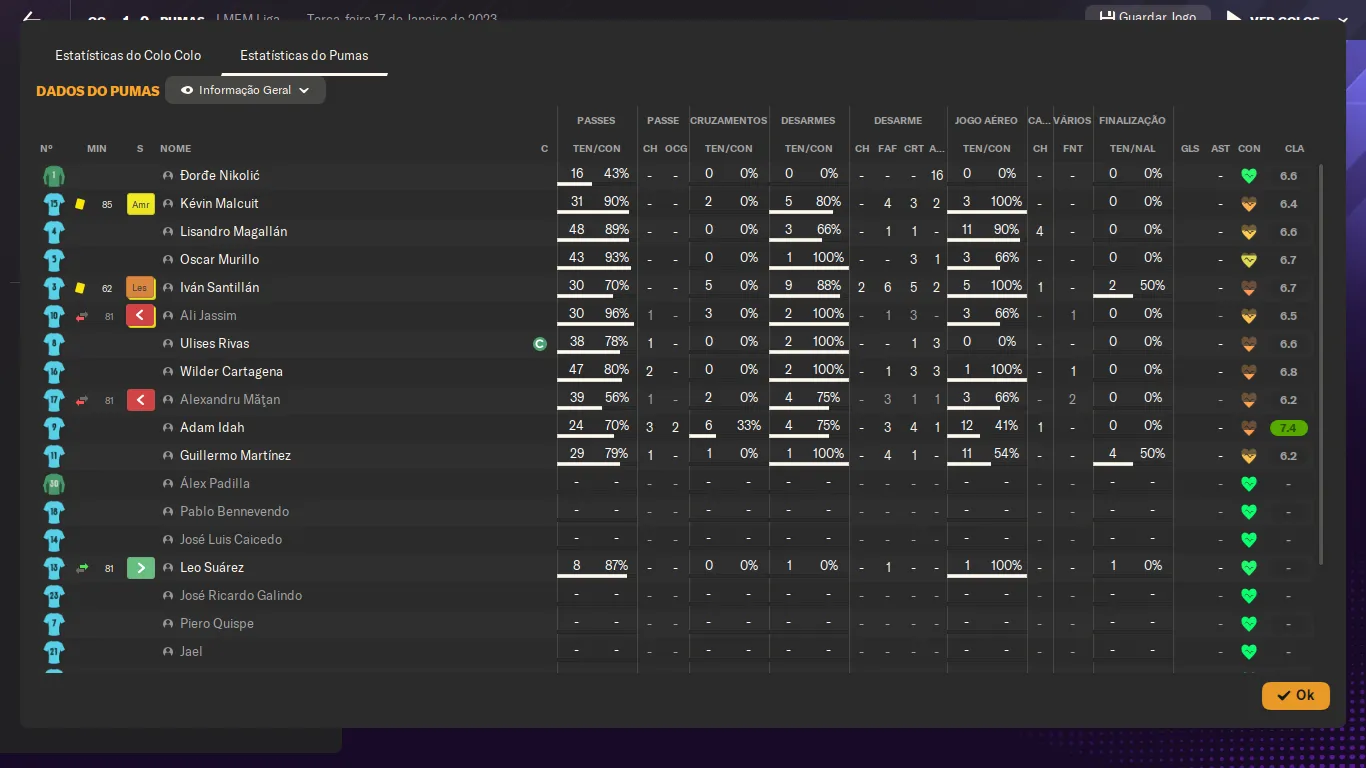Switch to Estatísticas do Colo Colo tab
This screenshot has height=768, width=1366.
(x=128, y=55)
